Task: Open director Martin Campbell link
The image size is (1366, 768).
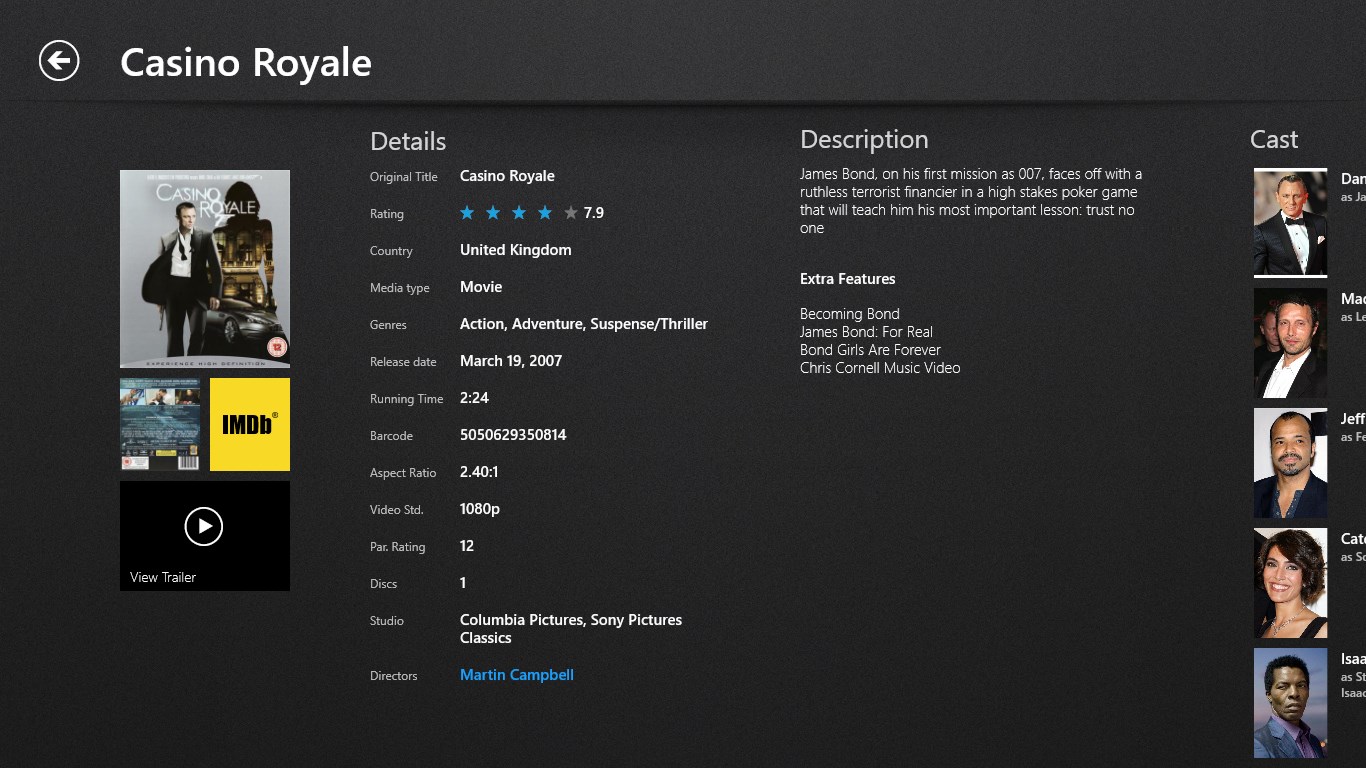Action: coord(517,675)
